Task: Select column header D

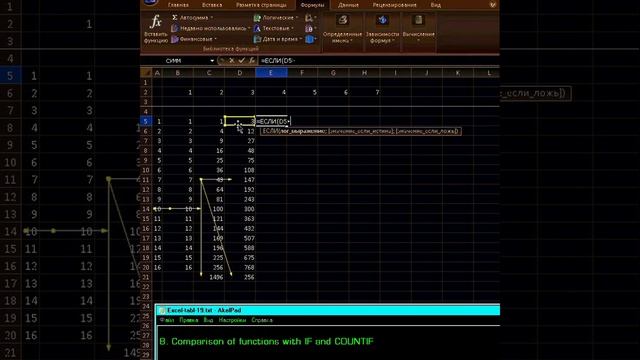Action: [240, 73]
